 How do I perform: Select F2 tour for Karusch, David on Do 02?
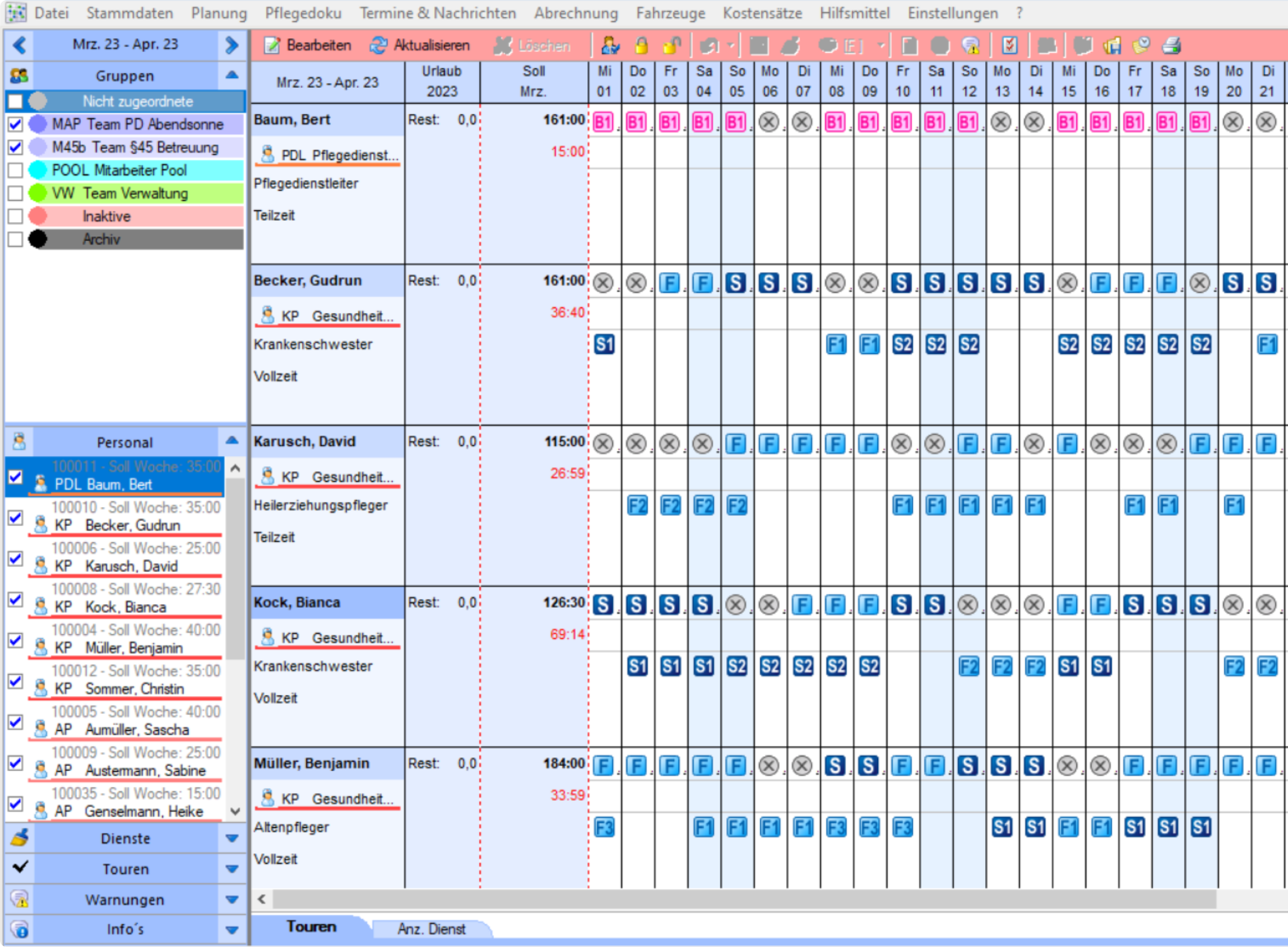(x=637, y=506)
